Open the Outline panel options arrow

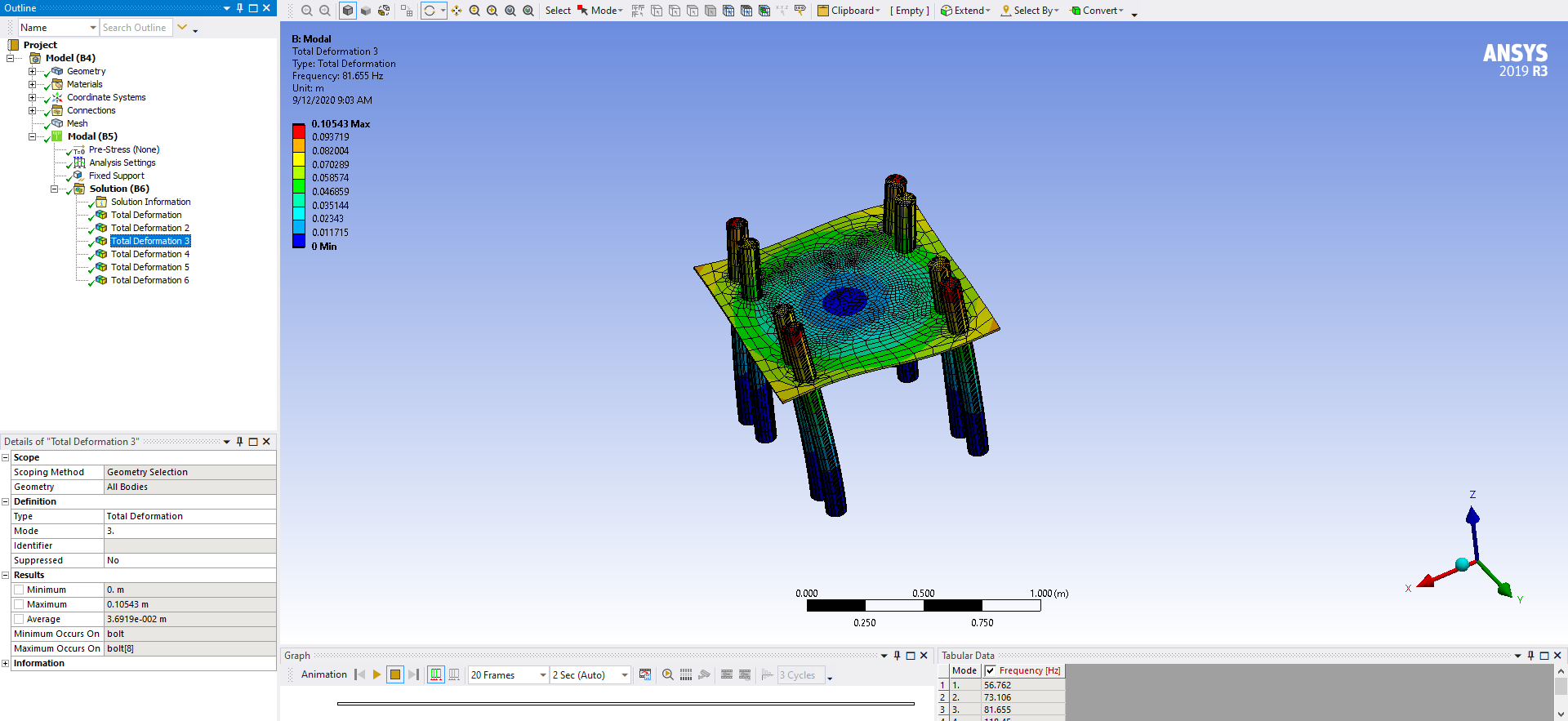click(x=226, y=7)
